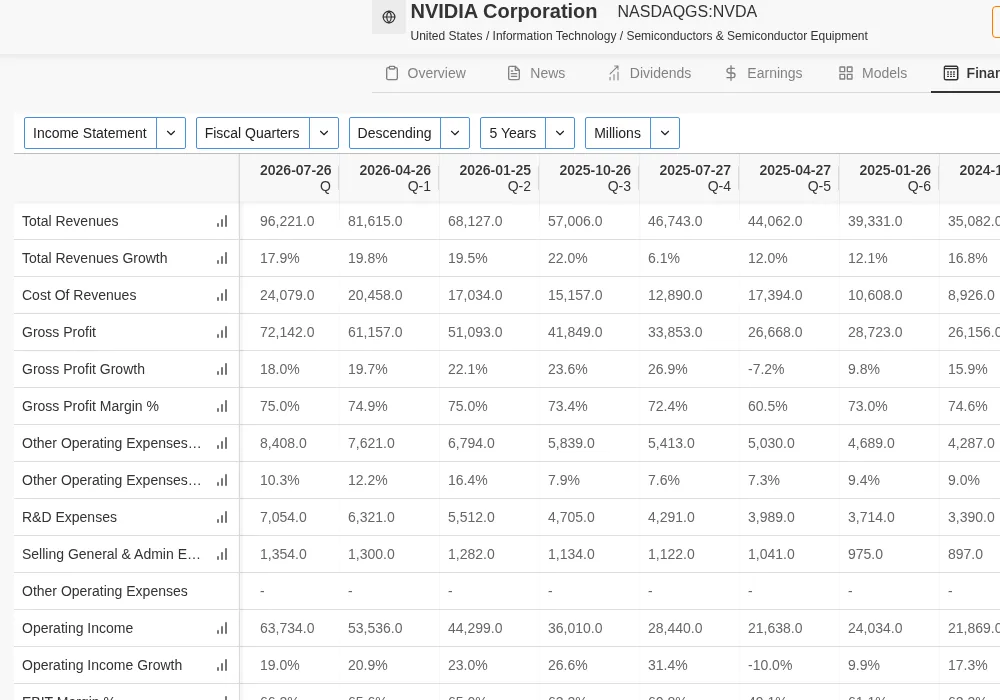Click the Other Operating Expenses label in the dash row
Screen dimensions: 1000x700
pos(105,591)
